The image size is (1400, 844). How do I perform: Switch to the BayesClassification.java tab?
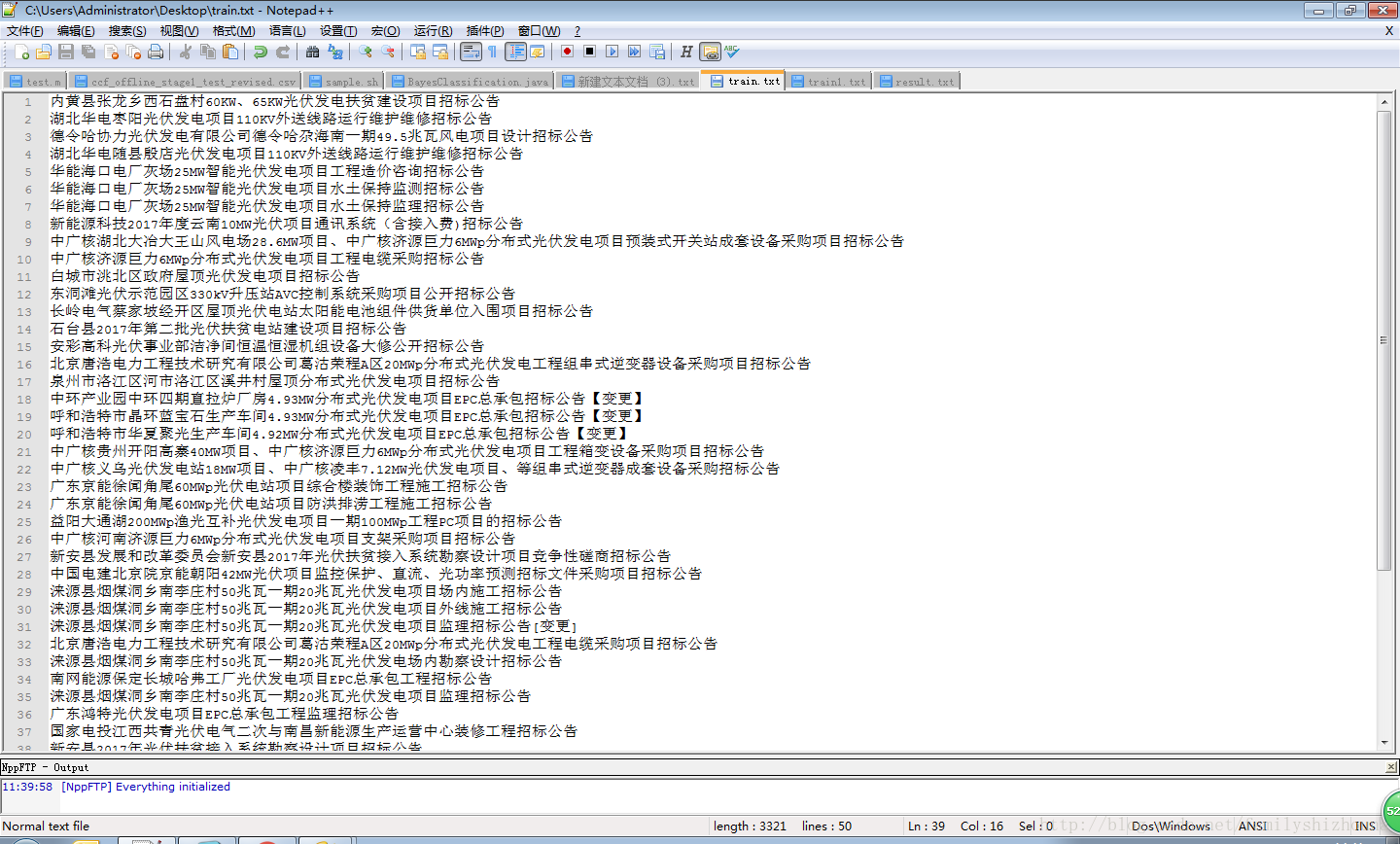tap(471, 82)
